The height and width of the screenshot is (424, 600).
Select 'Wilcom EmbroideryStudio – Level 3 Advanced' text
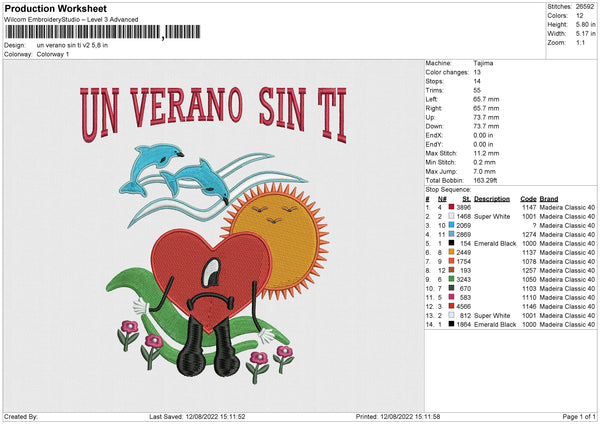coord(71,20)
